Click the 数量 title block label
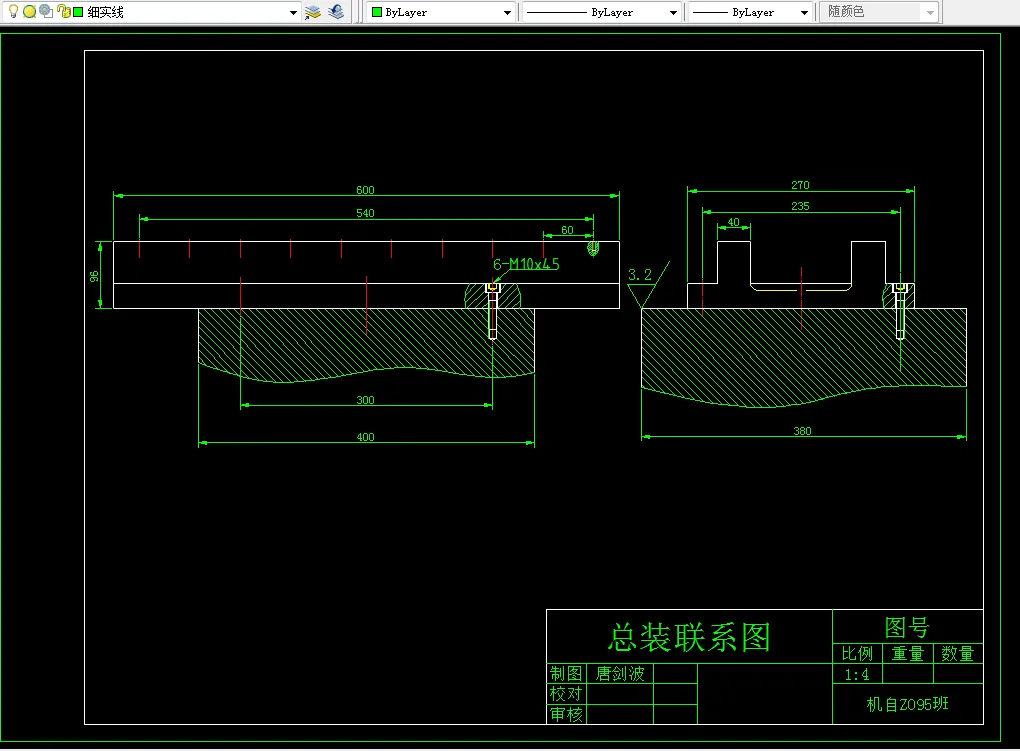The image size is (1020, 751). [x=958, y=653]
